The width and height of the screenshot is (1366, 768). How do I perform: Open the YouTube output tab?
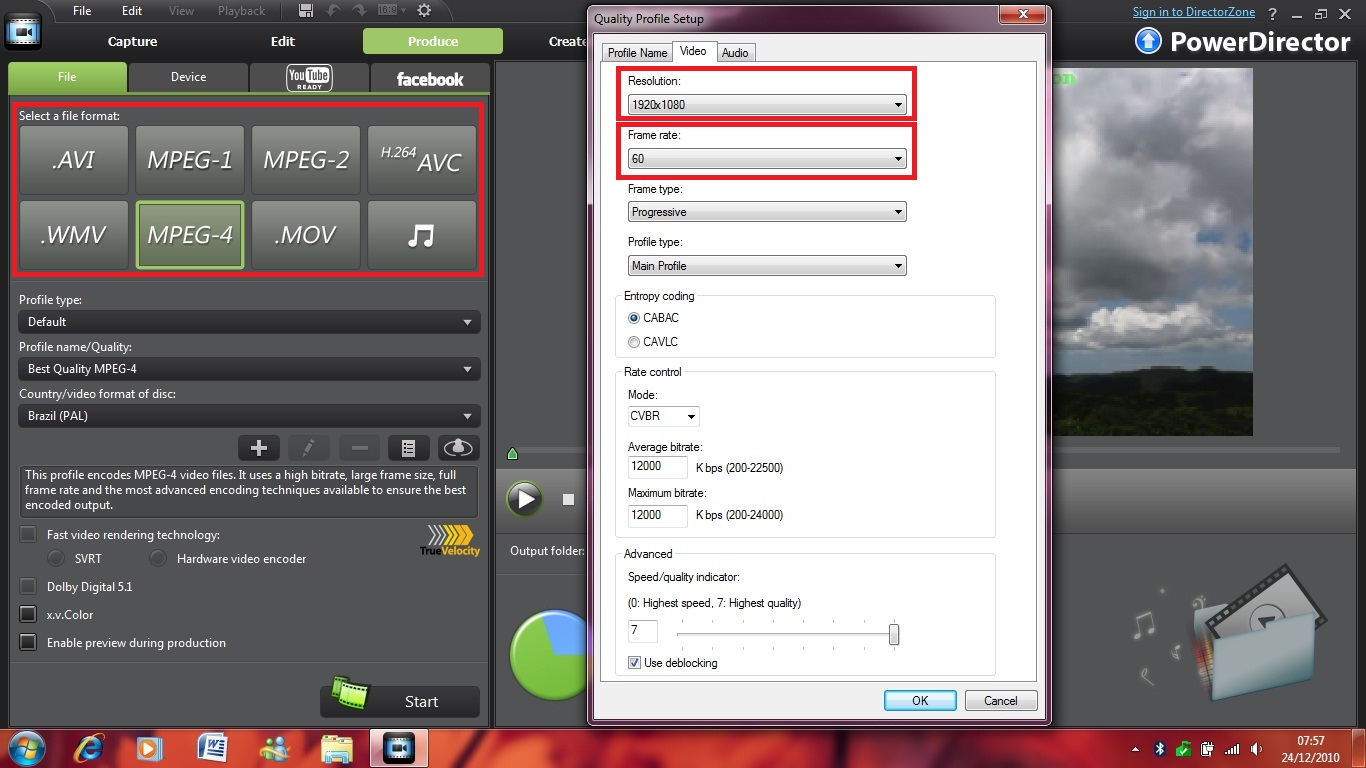[309, 77]
